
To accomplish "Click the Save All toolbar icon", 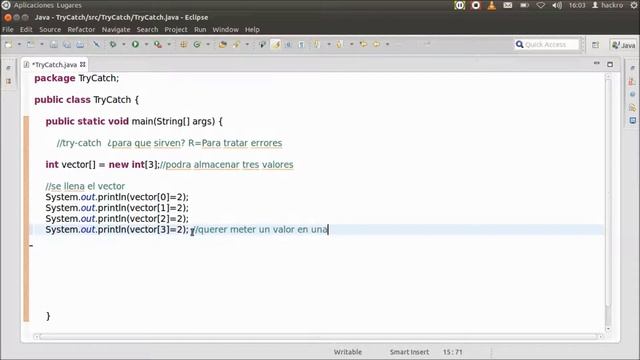I will pyautogui.click(x=67, y=44).
